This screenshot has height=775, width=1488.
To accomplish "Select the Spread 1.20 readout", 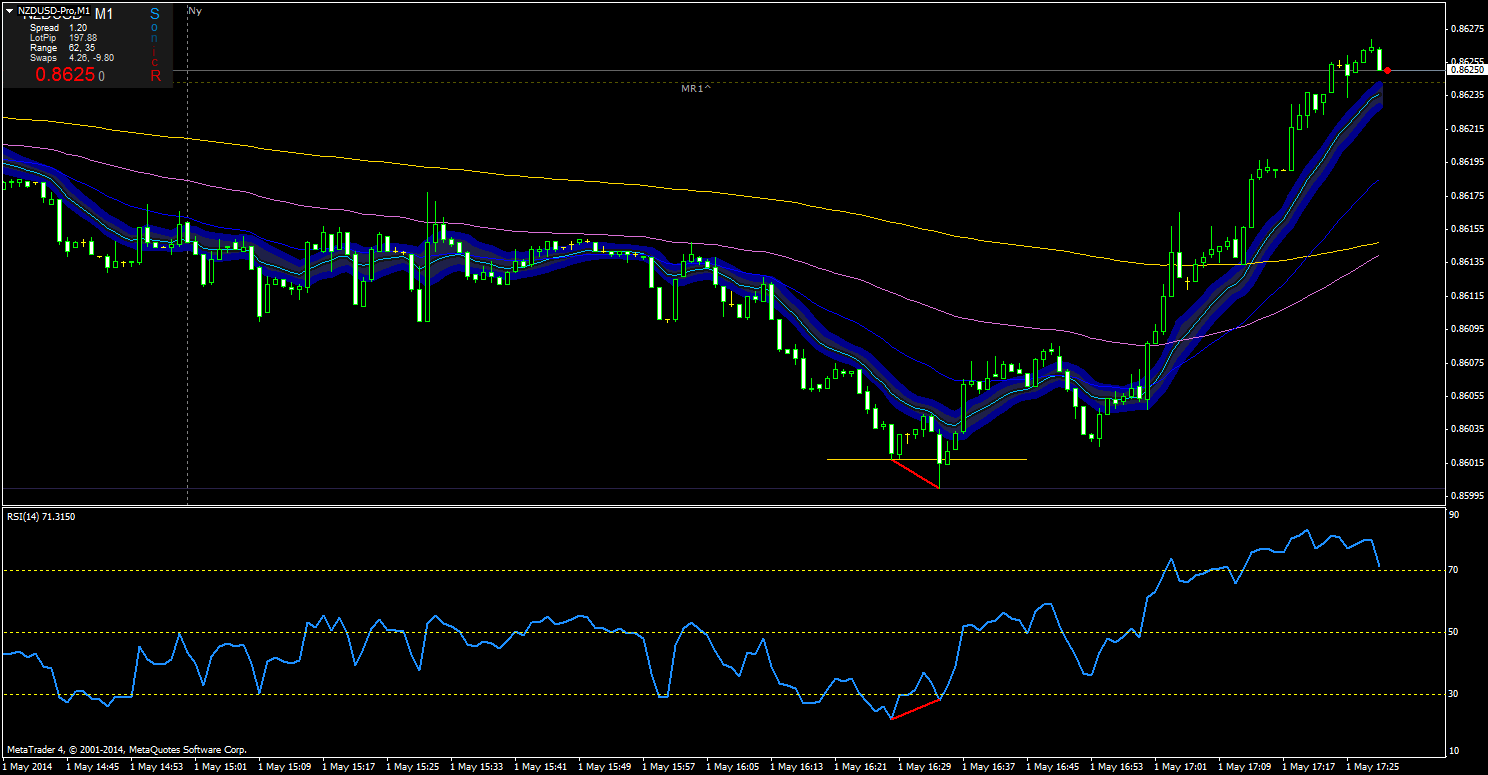I will [59, 28].
